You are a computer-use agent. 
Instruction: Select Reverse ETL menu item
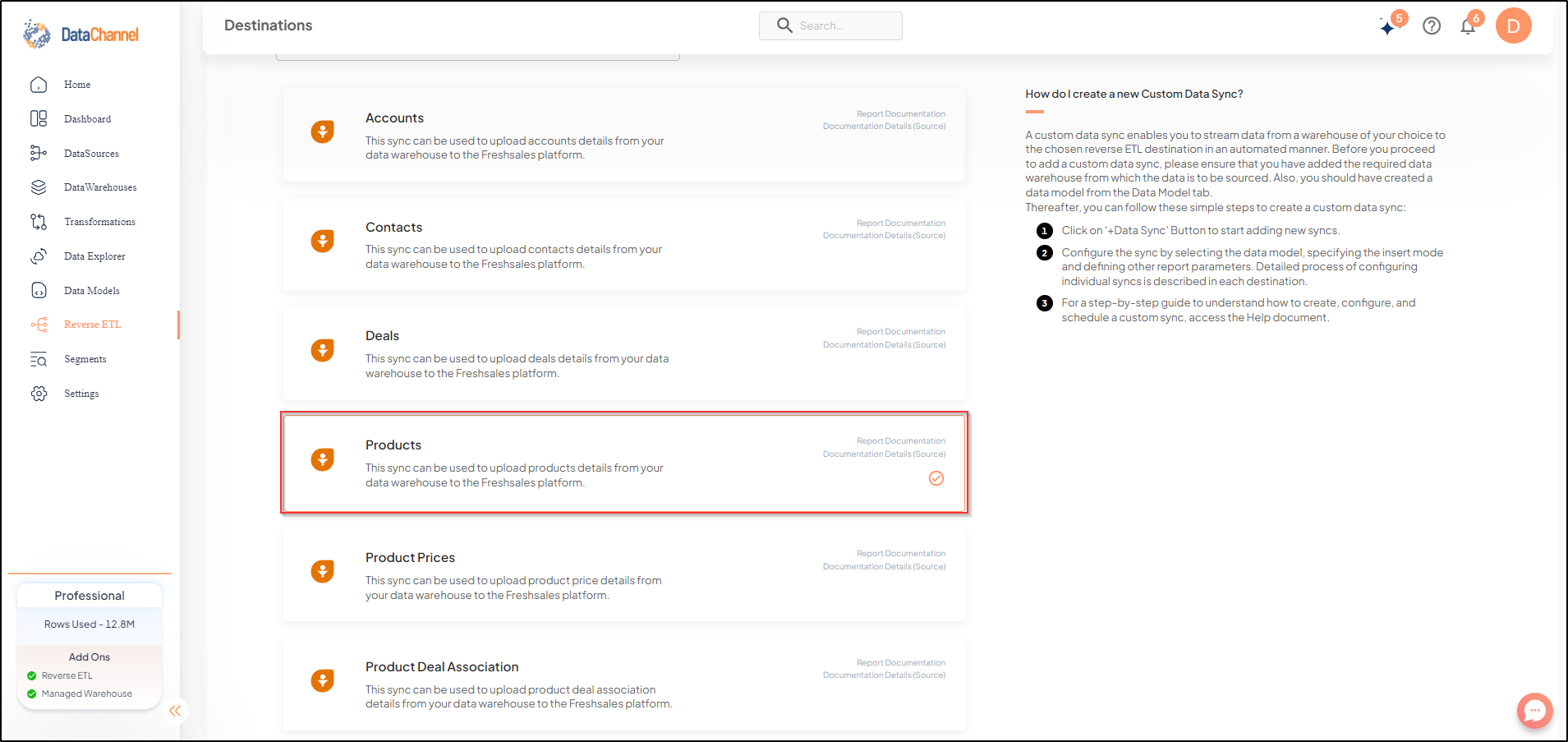coord(93,325)
